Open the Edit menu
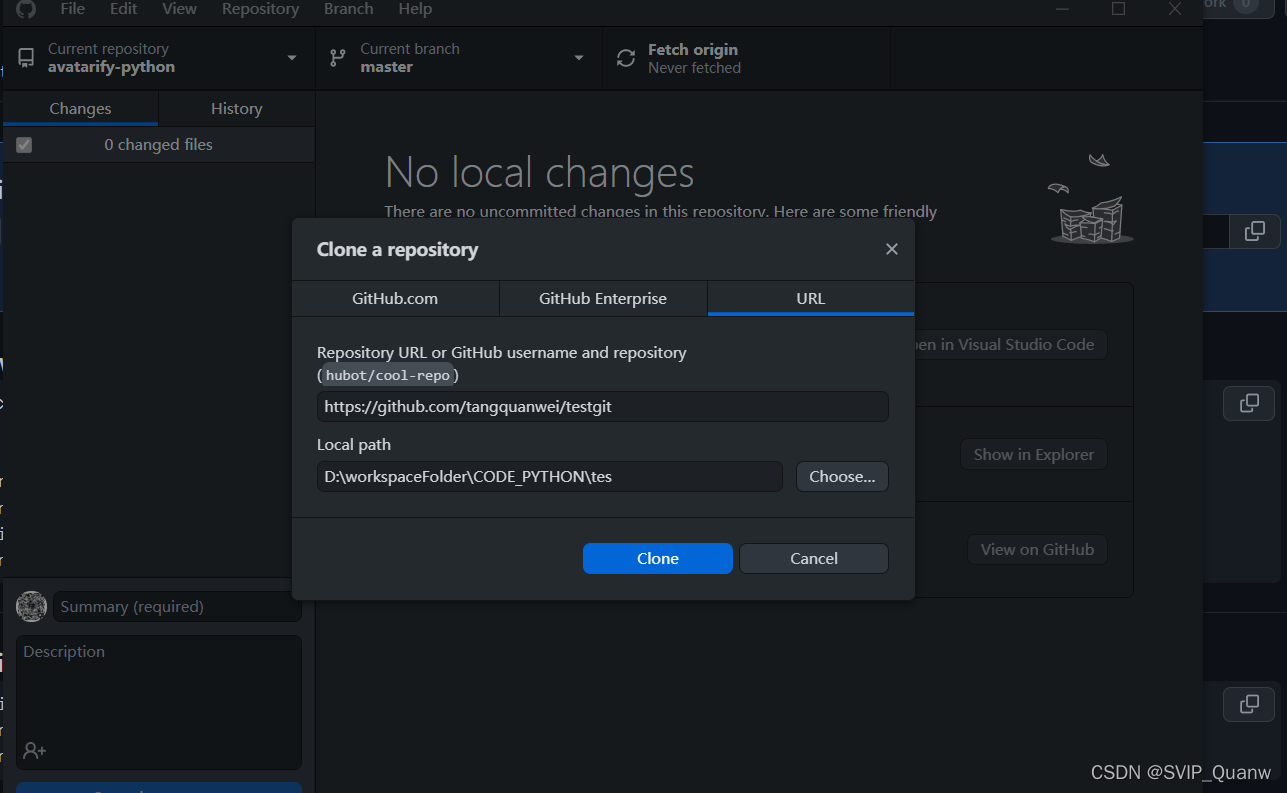1287x793 pixels. 124,9
